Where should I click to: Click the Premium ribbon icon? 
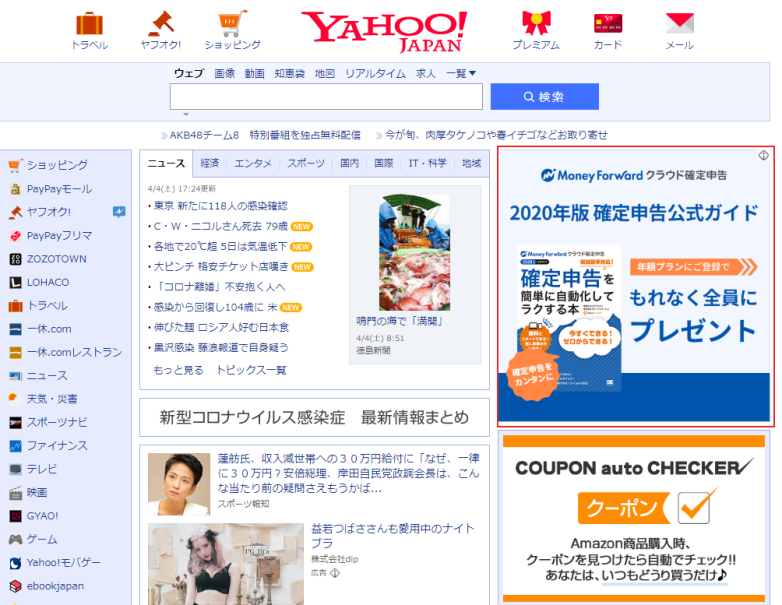536,24
